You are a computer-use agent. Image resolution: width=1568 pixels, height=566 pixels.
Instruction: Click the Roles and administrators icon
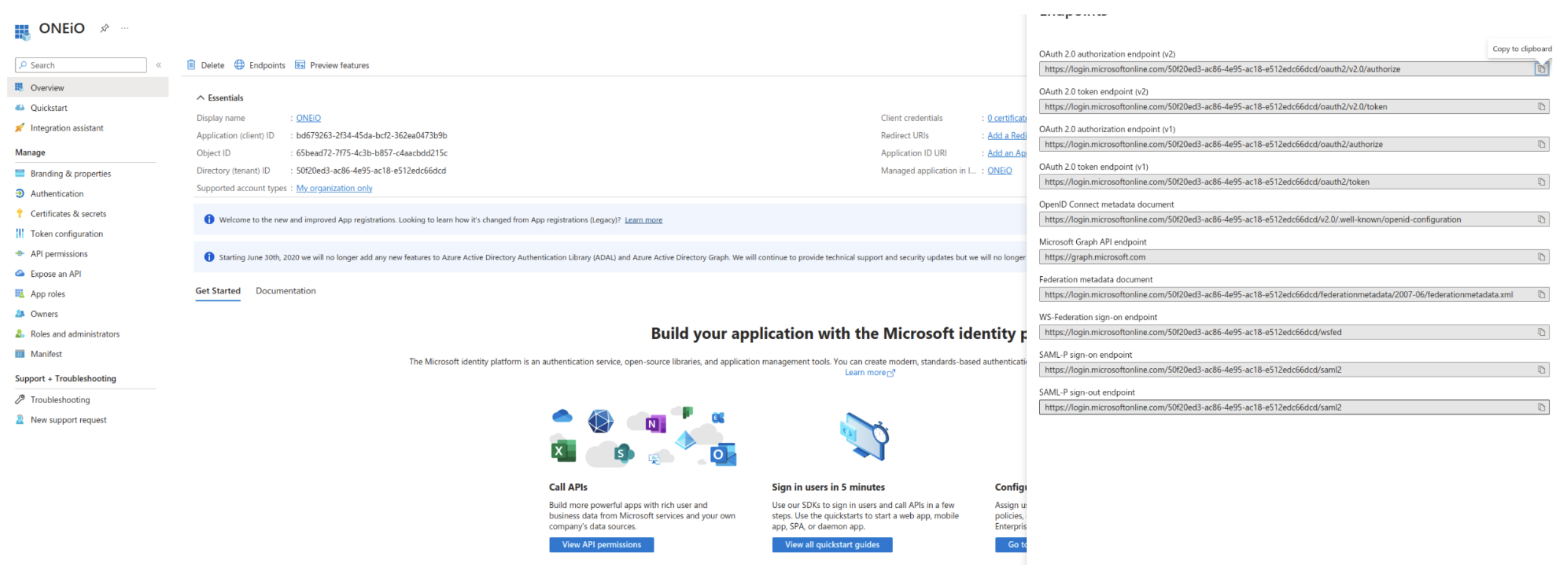(20, 334)
